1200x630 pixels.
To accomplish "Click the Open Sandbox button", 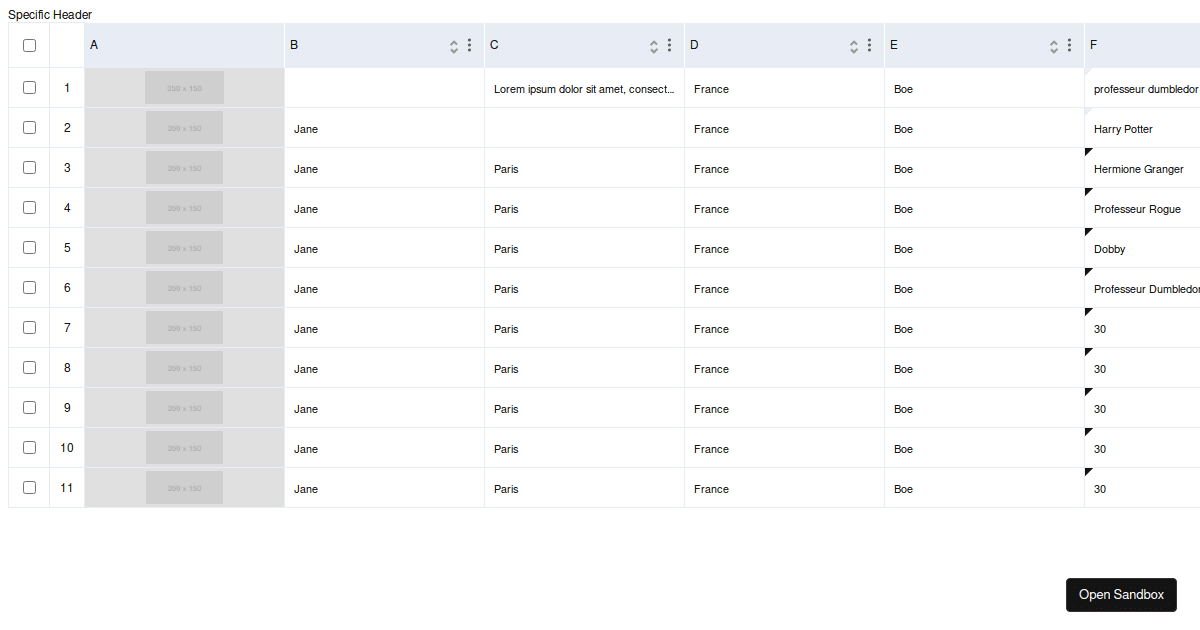I will (1121, 594).
